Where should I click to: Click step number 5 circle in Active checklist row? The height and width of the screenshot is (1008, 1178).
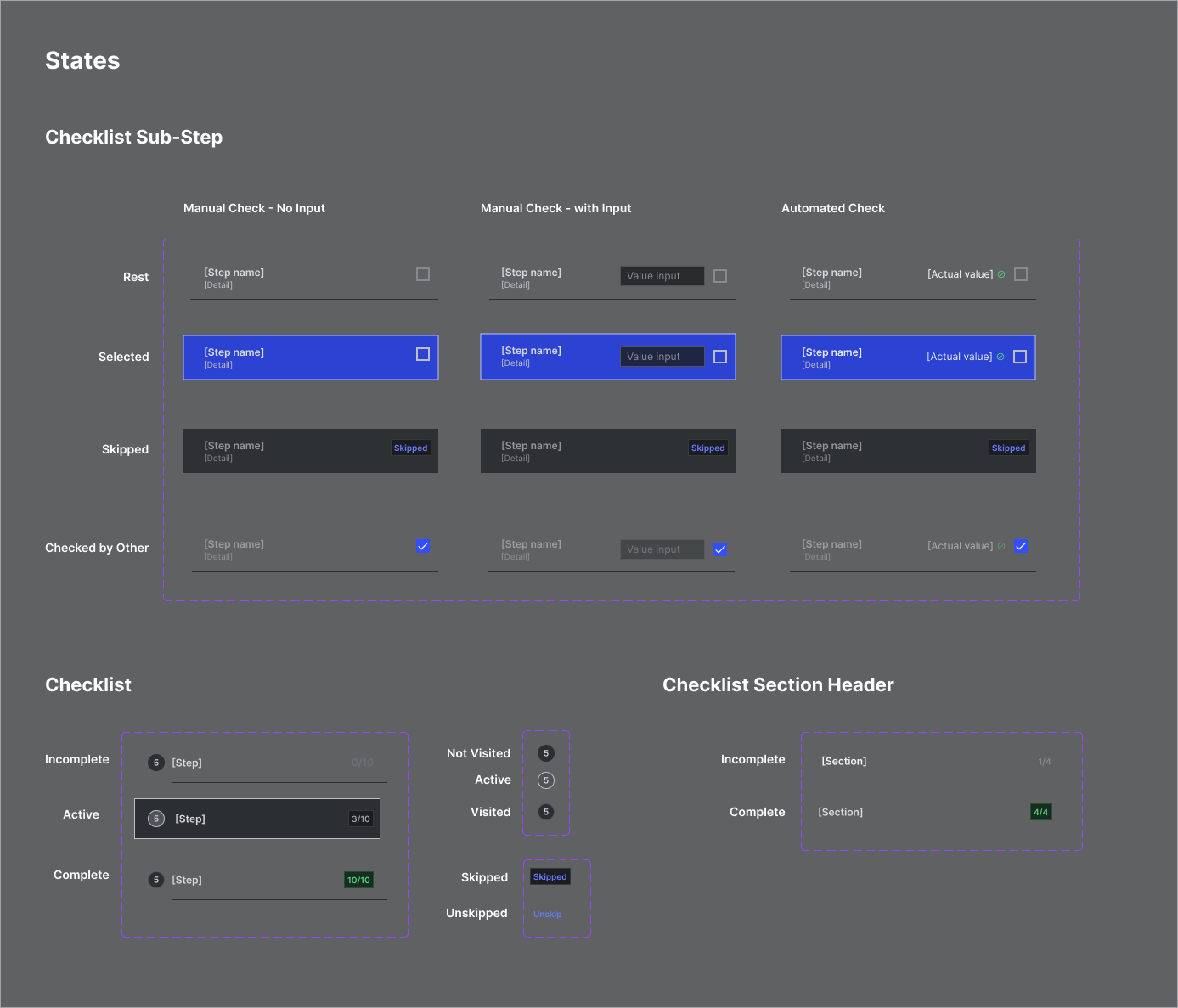pos(156,819)
